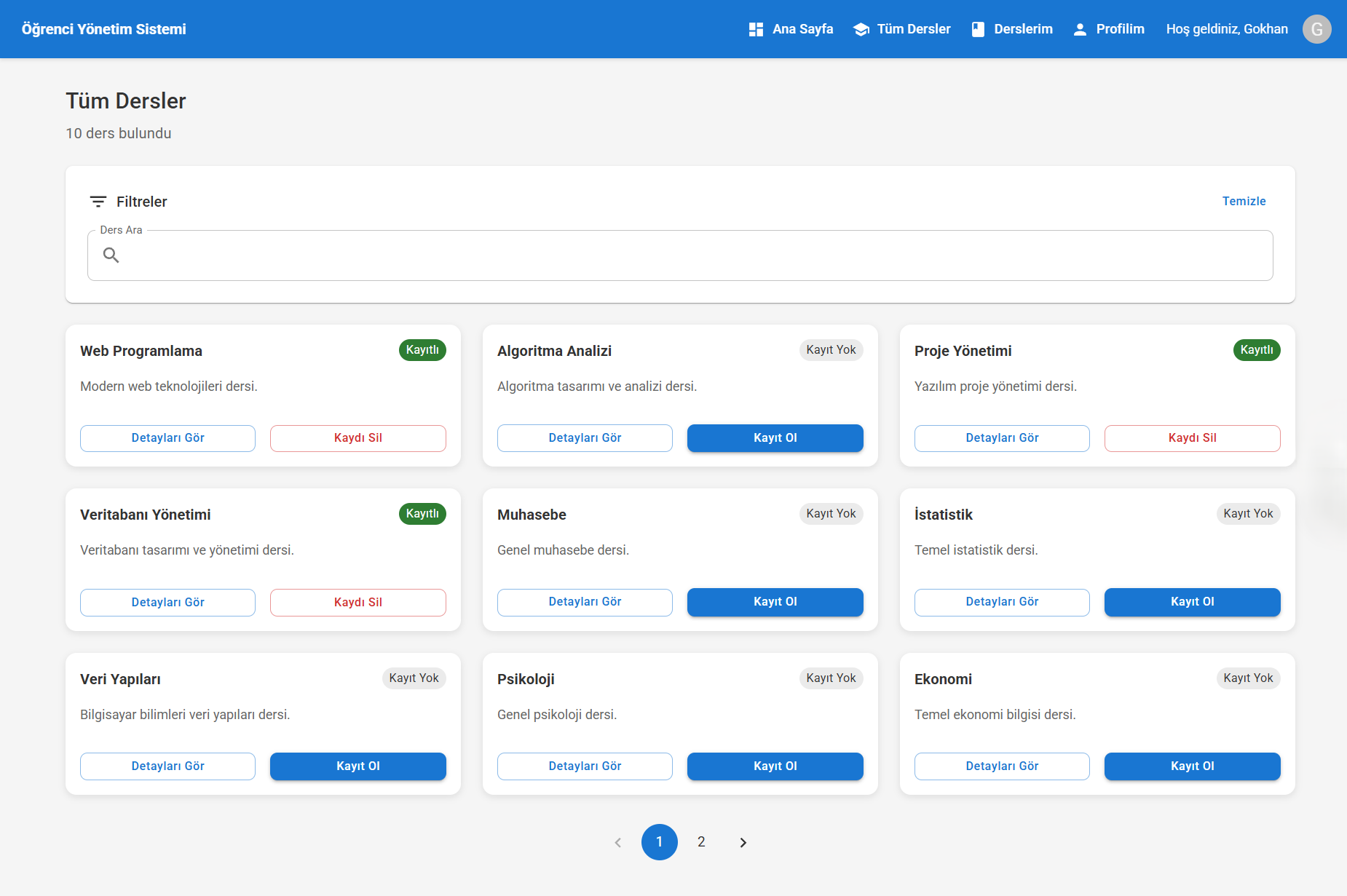The width and height of the screenshot is (1347, 896).
Task: Open the G avatar in the top bar
Action: tap(1316, 28)
